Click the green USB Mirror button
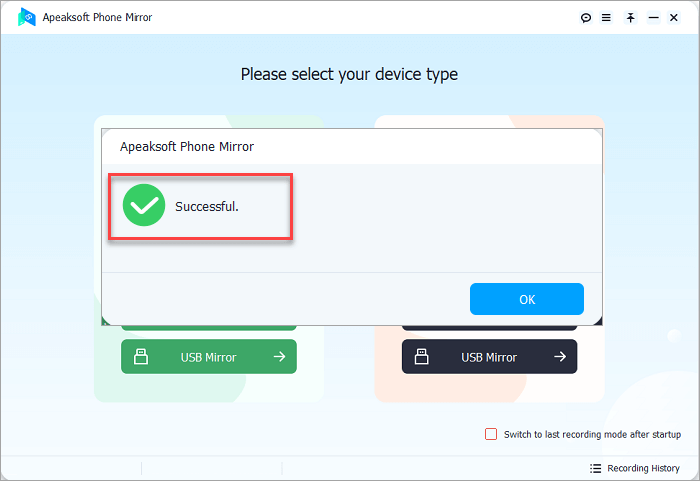The height and width of the screenshot is (481, 700). coord(209,356)
